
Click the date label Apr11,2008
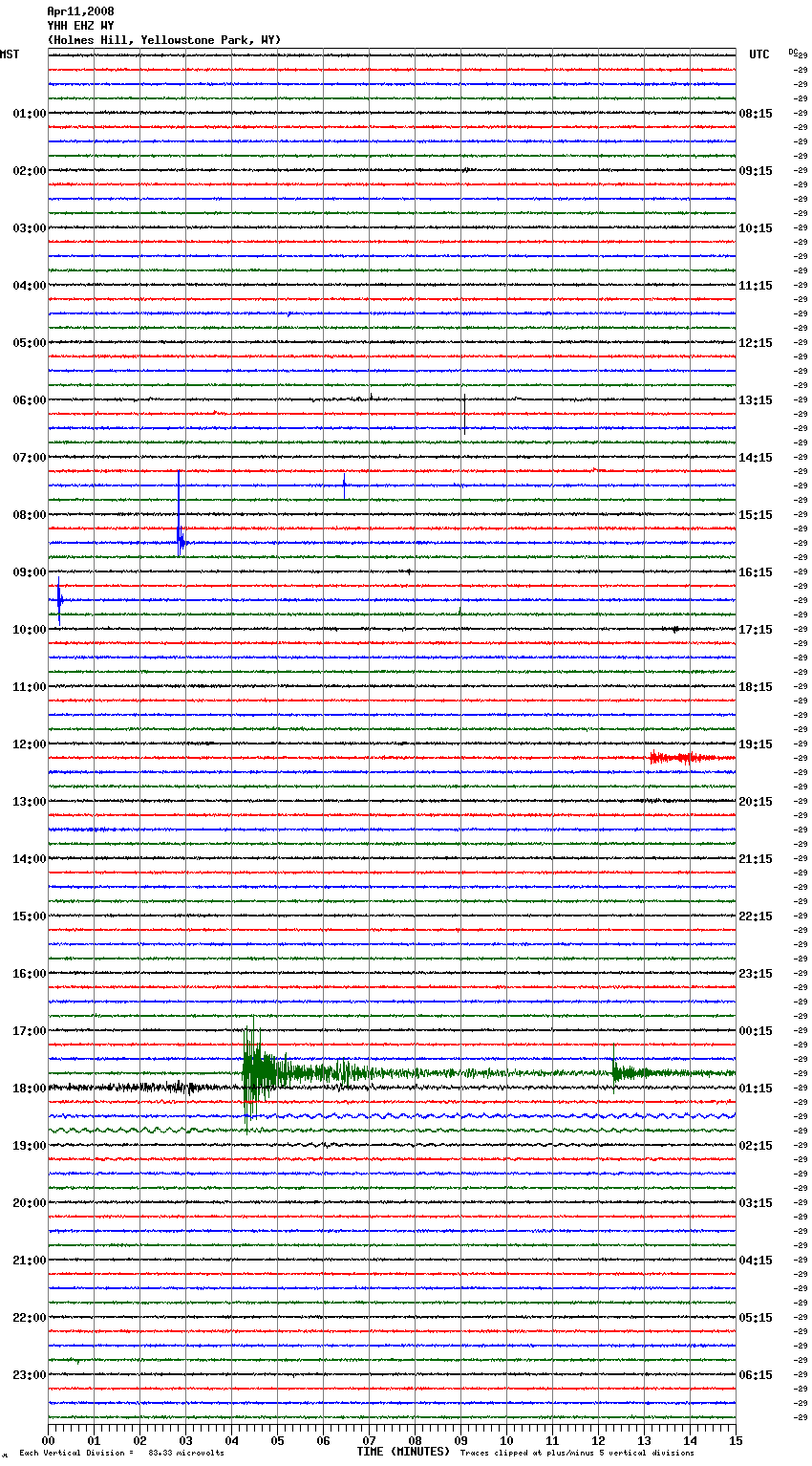80,11
